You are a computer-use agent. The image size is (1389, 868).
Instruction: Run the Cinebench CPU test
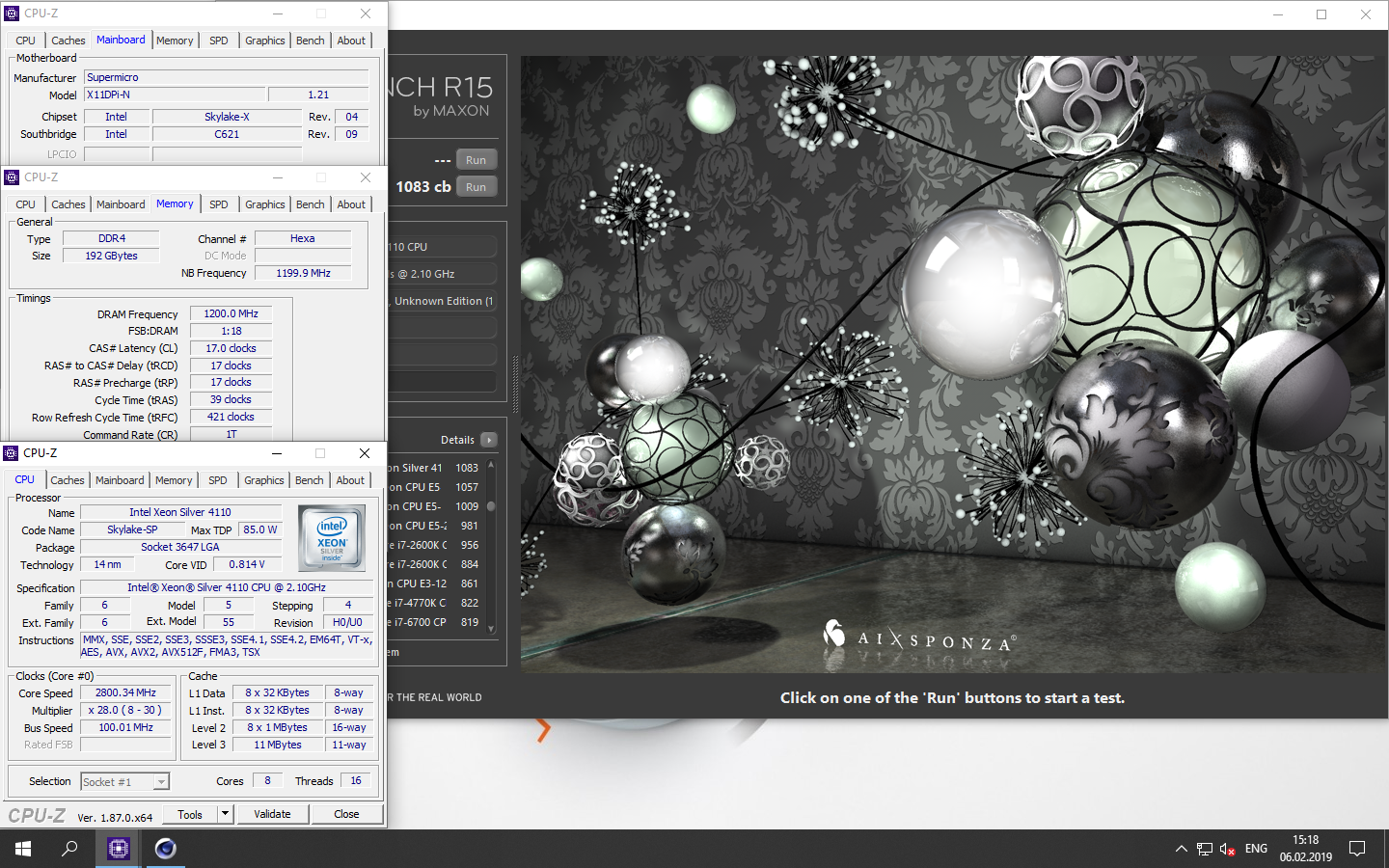(x=477, y=187)
